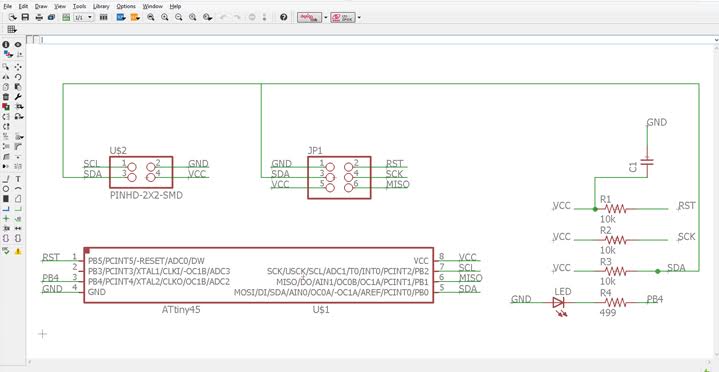Open the sheet selector 1/1 dropdown

pyautogui.click(x=83, y=17)
